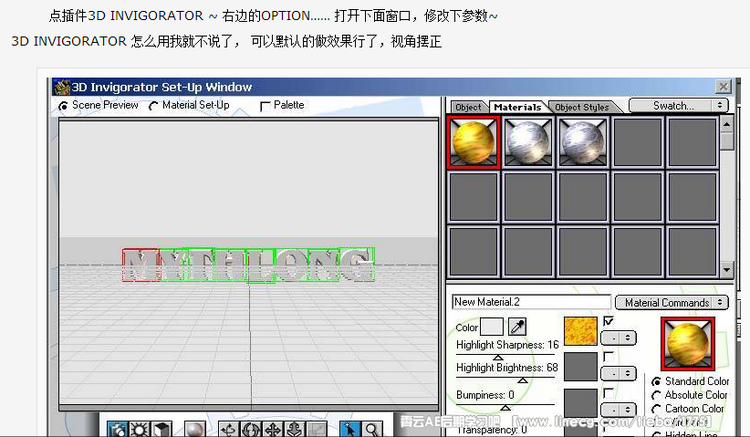Select the axis rotate tool
Viewport: 750px width, 437px height.
(229, 429)
